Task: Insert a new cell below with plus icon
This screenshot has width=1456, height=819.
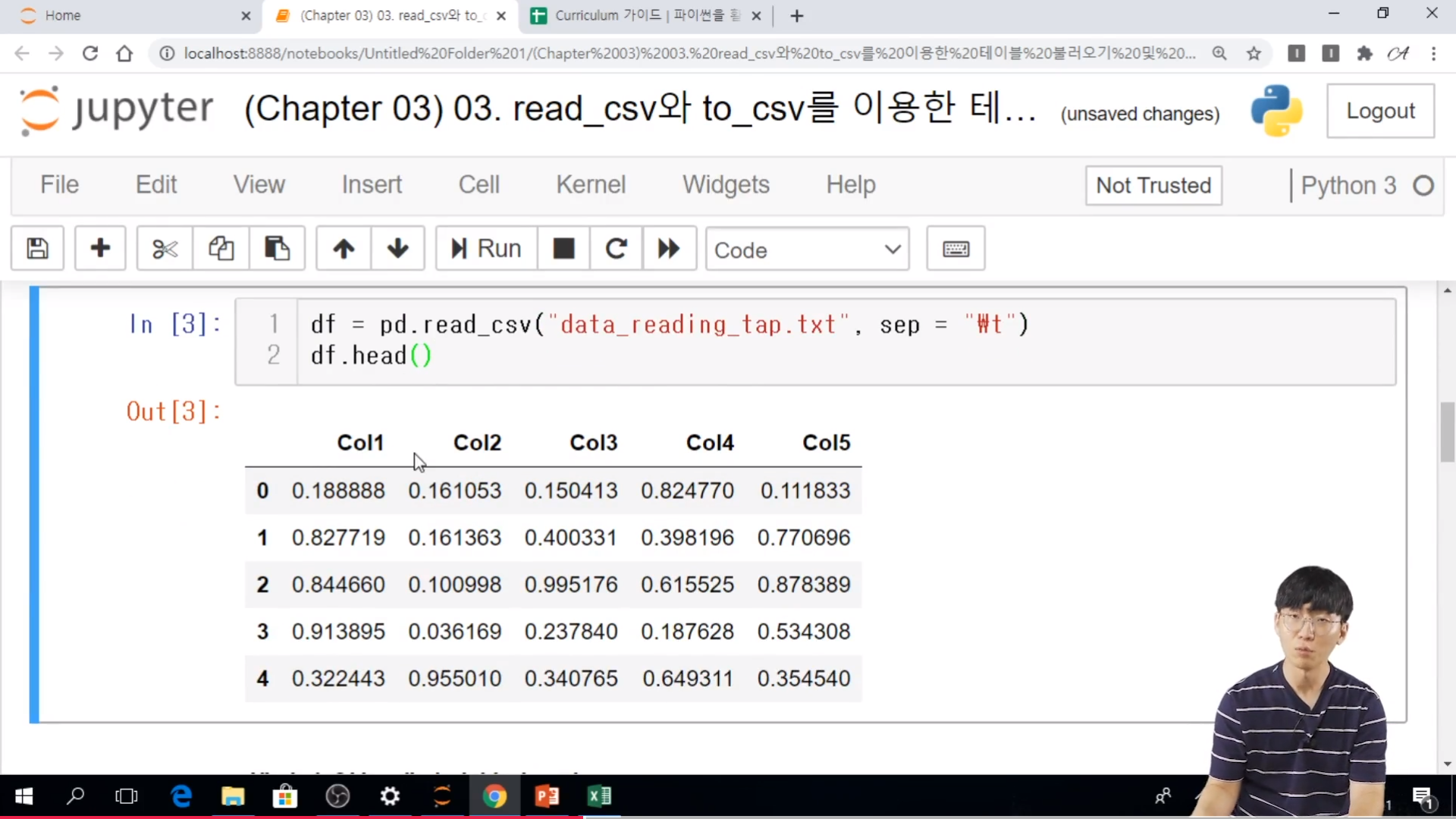Action: 100,249
